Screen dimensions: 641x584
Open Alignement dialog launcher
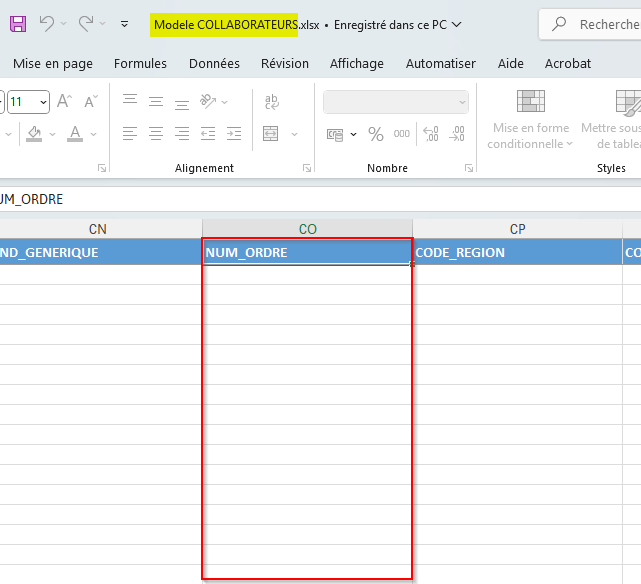coord(307,168)
